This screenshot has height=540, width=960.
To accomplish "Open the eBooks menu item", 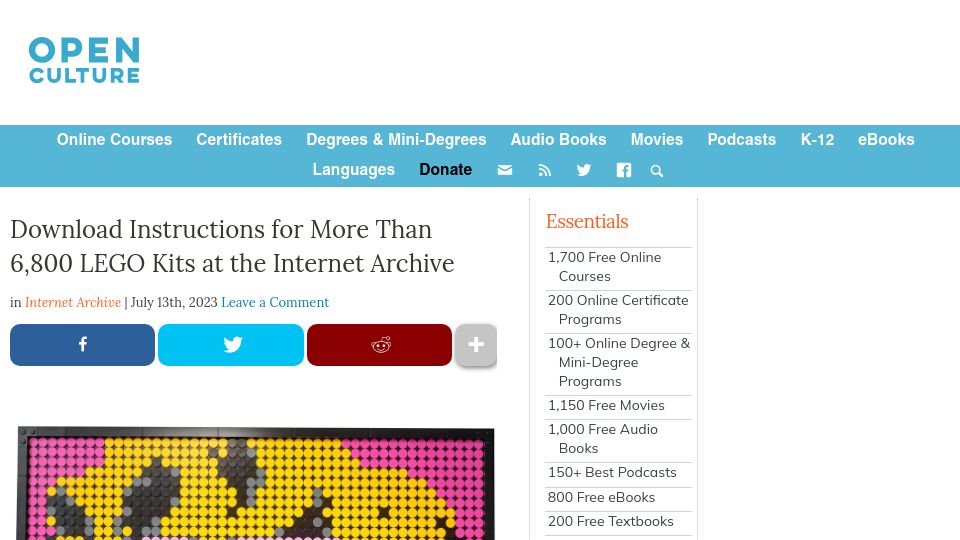I will point(886,140).
